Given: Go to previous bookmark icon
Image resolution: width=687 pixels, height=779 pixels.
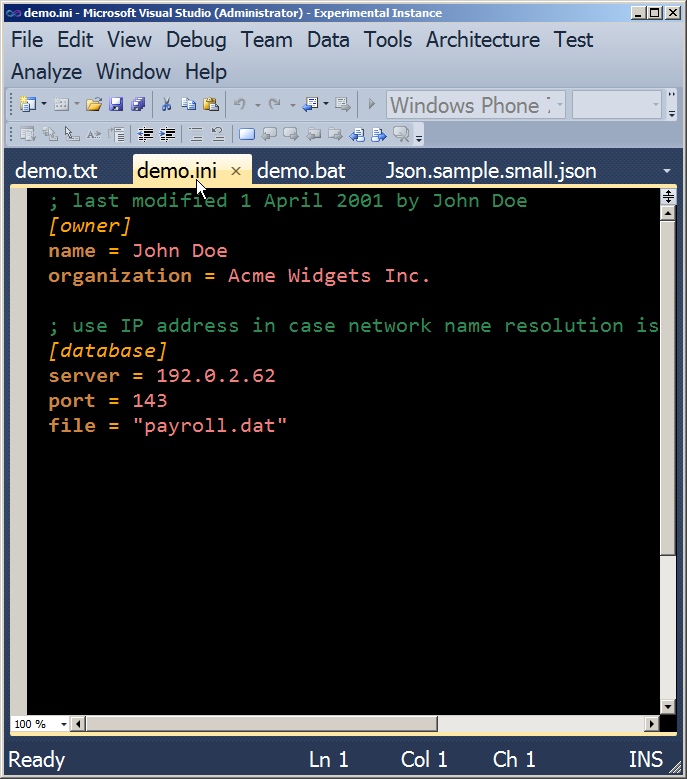Looking at the screenshot, I should point(269,134).
